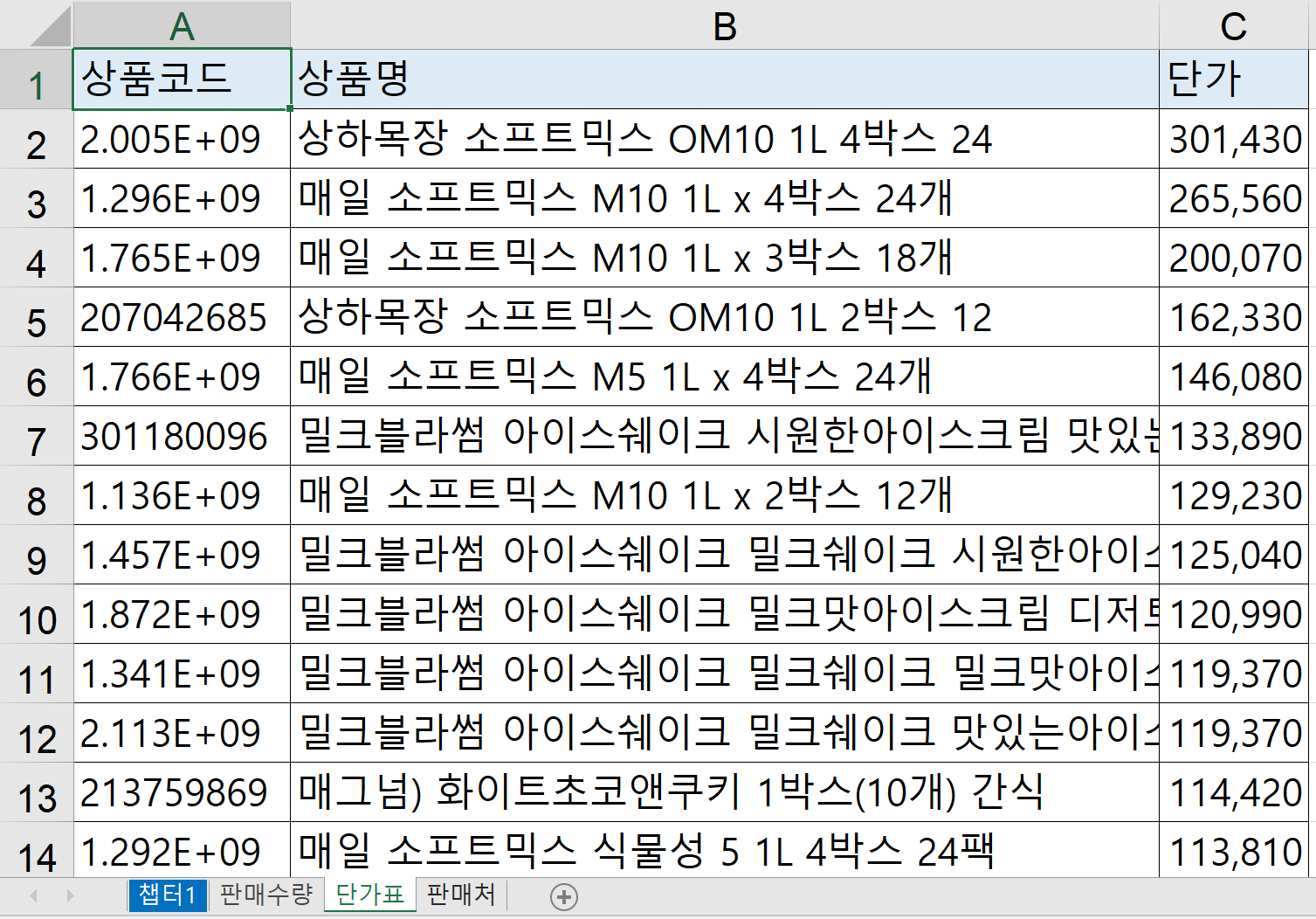Select row 1 header
This screenshot has height=919, width=1316.
pos(36,79)
